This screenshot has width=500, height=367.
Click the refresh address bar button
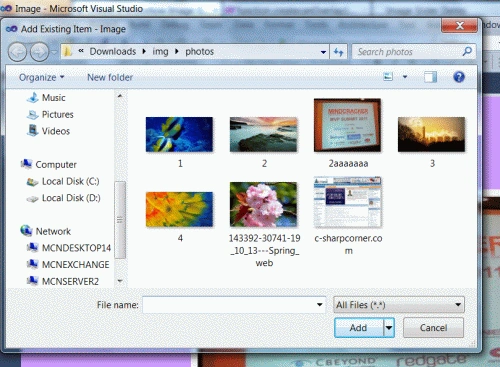[x=338, y=52]
